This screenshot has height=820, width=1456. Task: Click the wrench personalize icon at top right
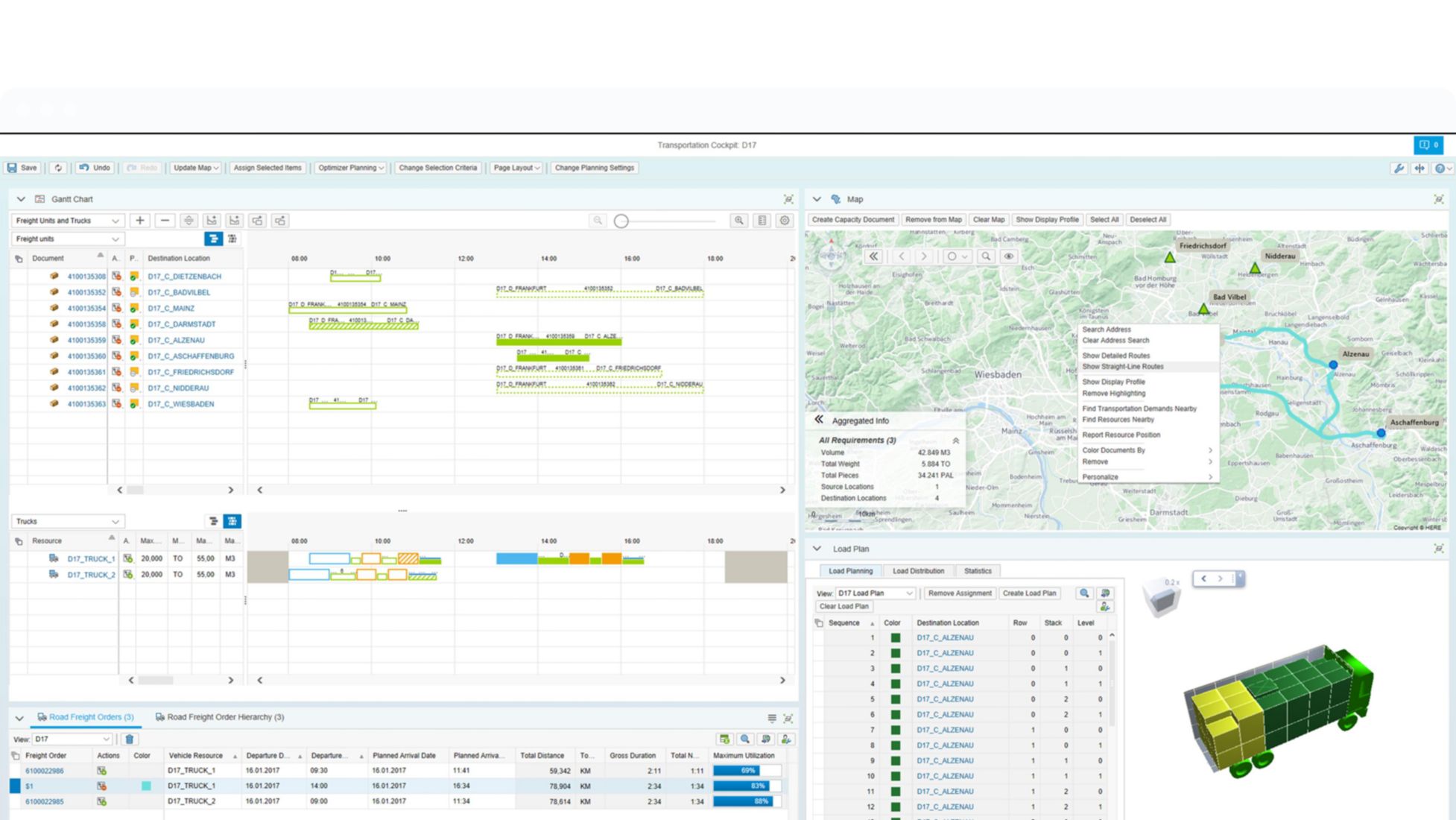[1399, 168]
